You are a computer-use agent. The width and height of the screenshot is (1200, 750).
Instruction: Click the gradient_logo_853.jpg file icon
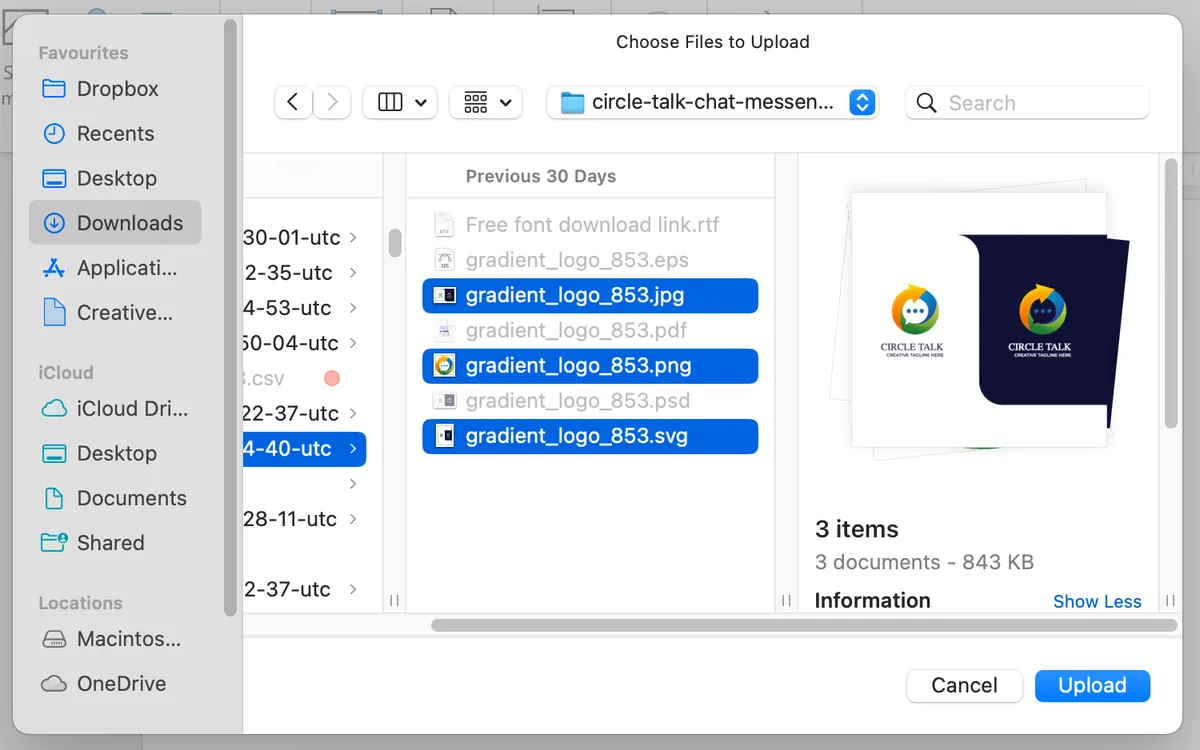coord(445,295)
